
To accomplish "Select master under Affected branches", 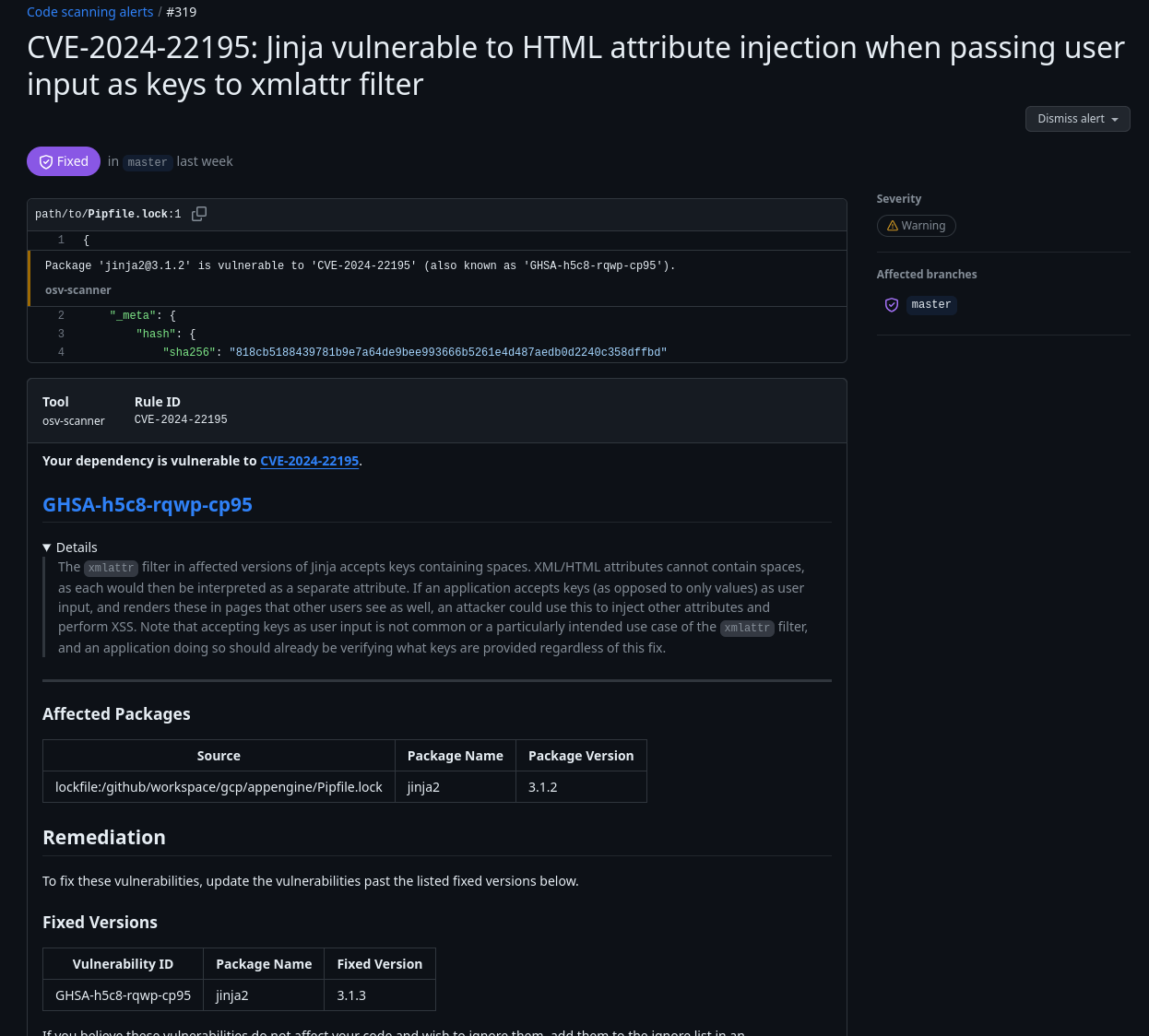I will 931,305.
